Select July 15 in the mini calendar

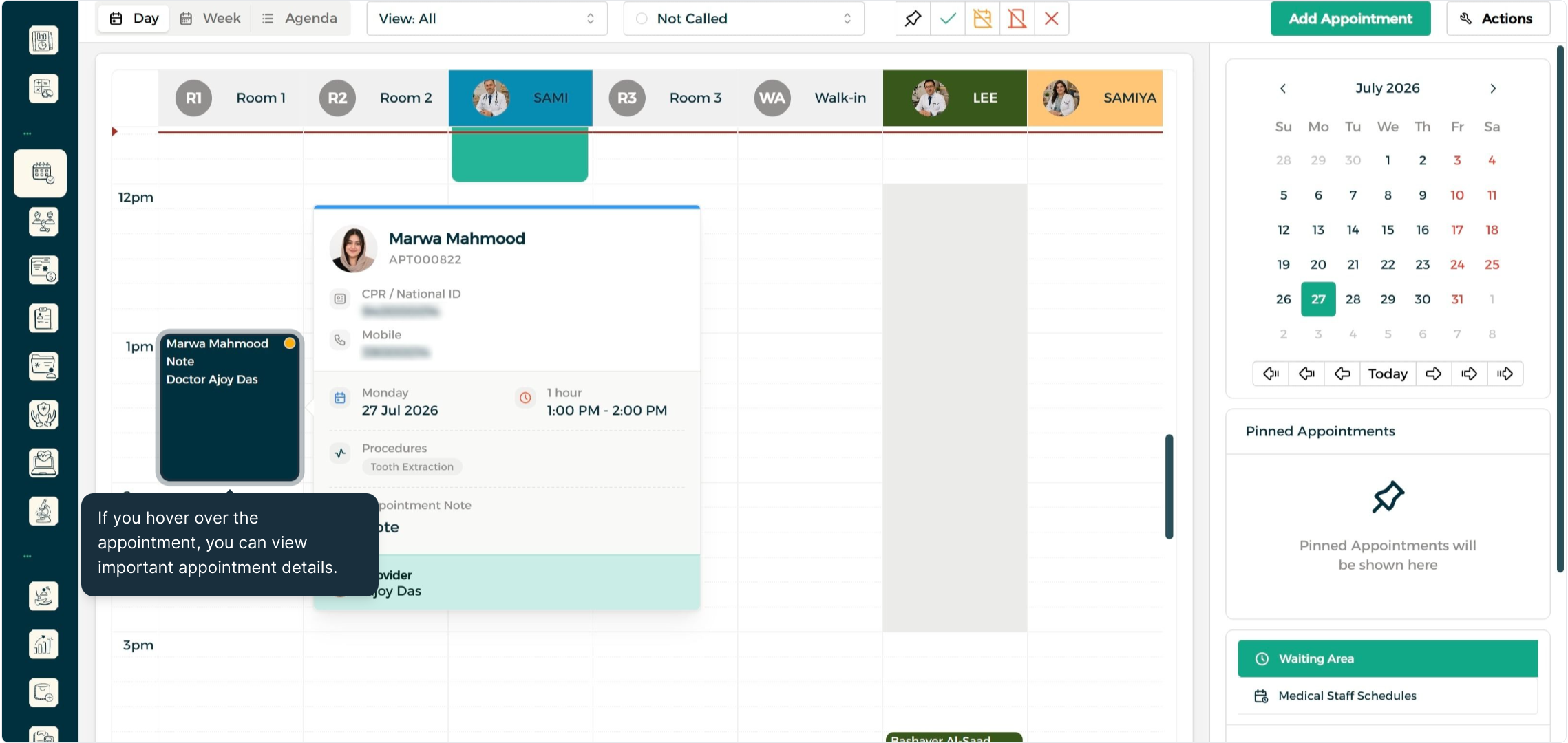1388,230
